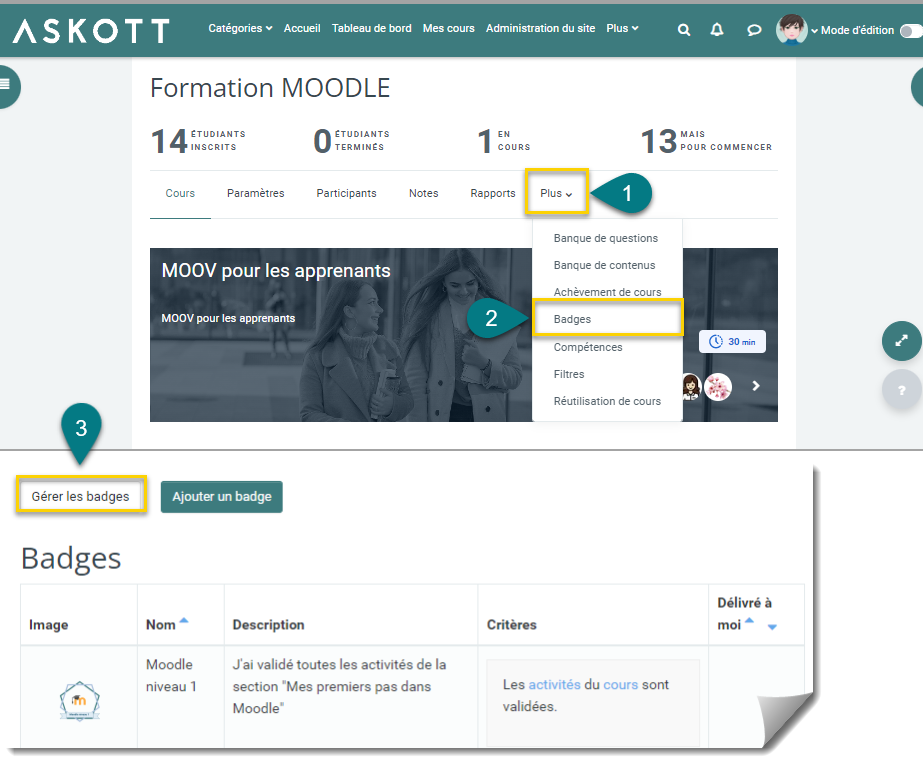Expand the Catégories dropdown
The image size is (923, 757).
(240, 28)
